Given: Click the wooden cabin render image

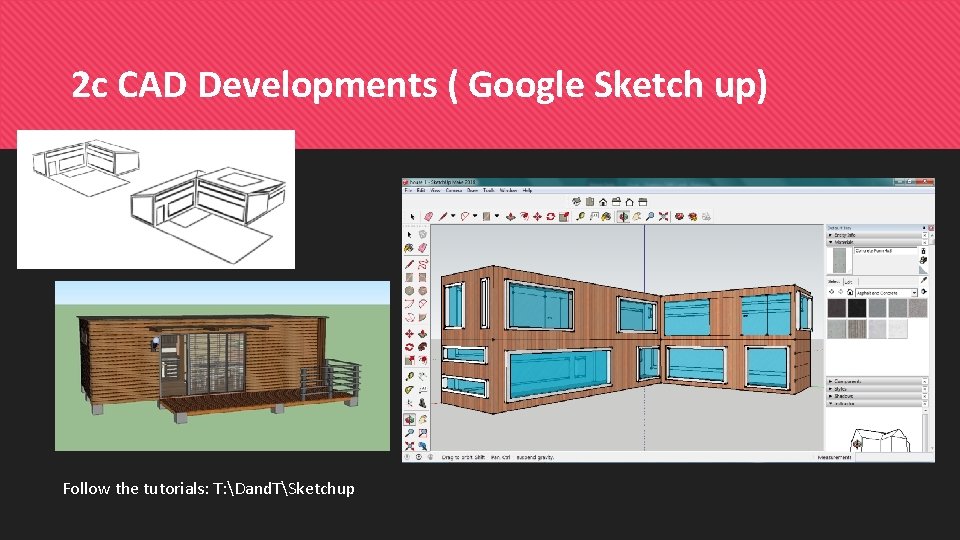Looking at the screenshot, I should 222,366.
